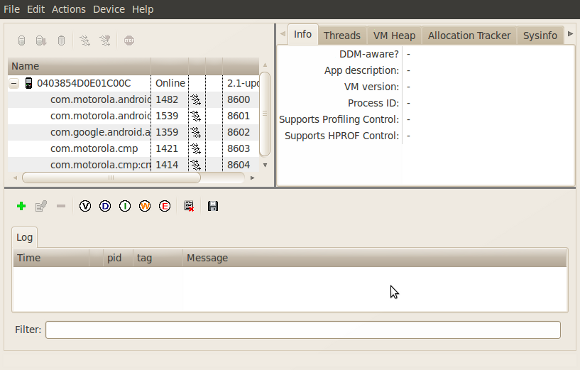Click port number 8600

(239, 100)
